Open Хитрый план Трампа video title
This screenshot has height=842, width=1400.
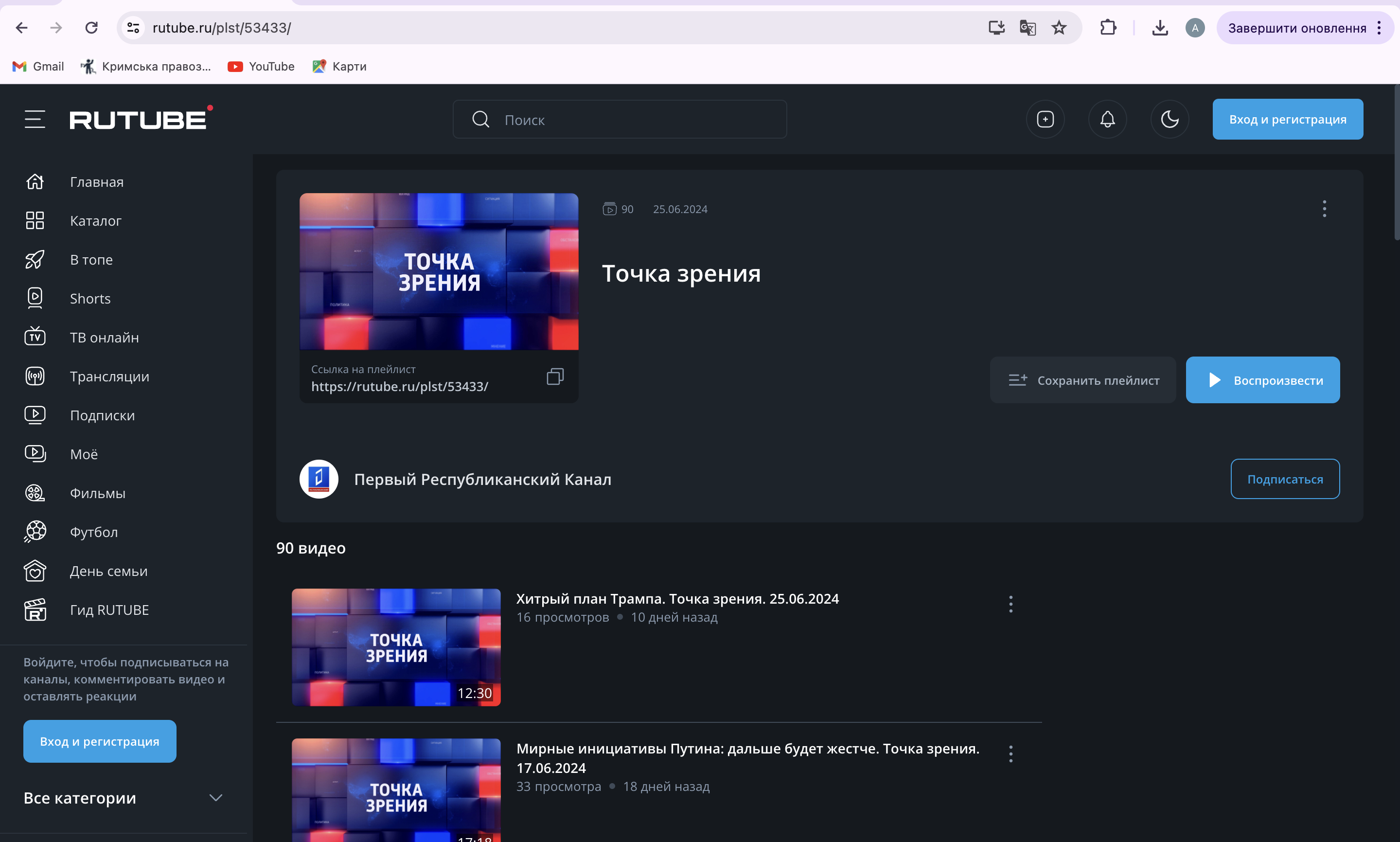tap(677, 599)
